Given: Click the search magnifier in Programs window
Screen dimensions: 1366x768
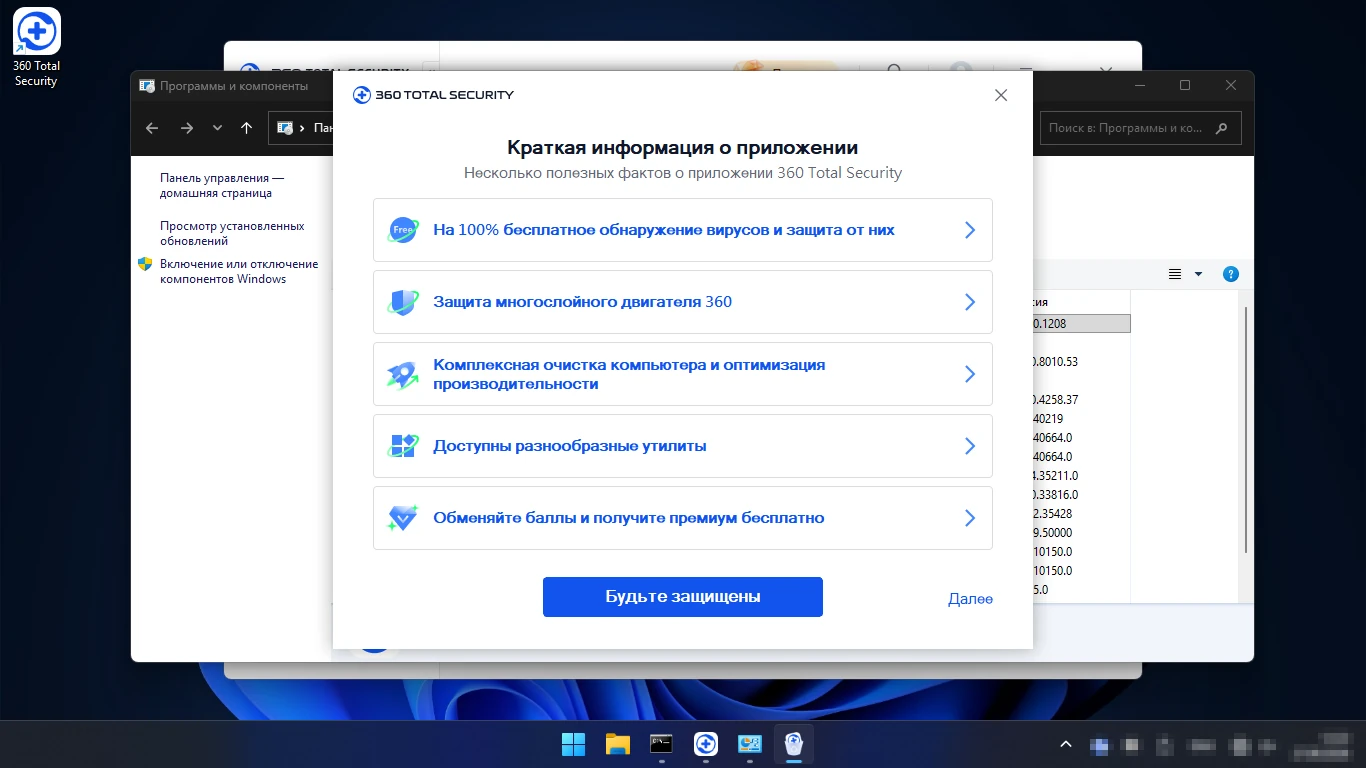Looking at the screenshot, I should (1221, 128).
